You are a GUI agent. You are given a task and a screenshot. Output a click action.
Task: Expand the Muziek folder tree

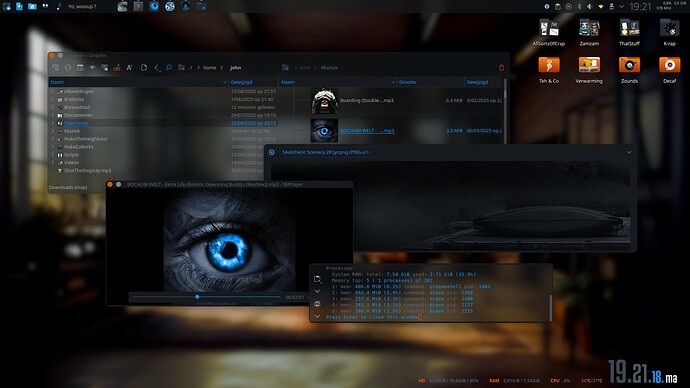click(53, 131)
